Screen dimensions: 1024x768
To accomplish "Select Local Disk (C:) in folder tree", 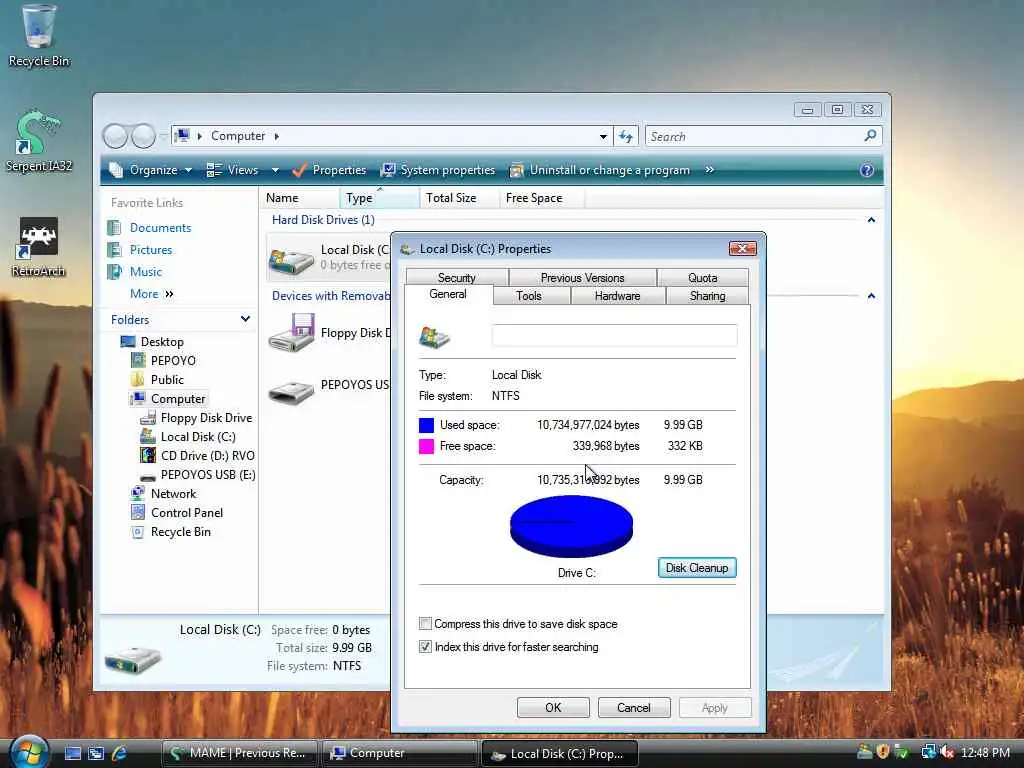I will pyautogui.click(x=198, y=436).
